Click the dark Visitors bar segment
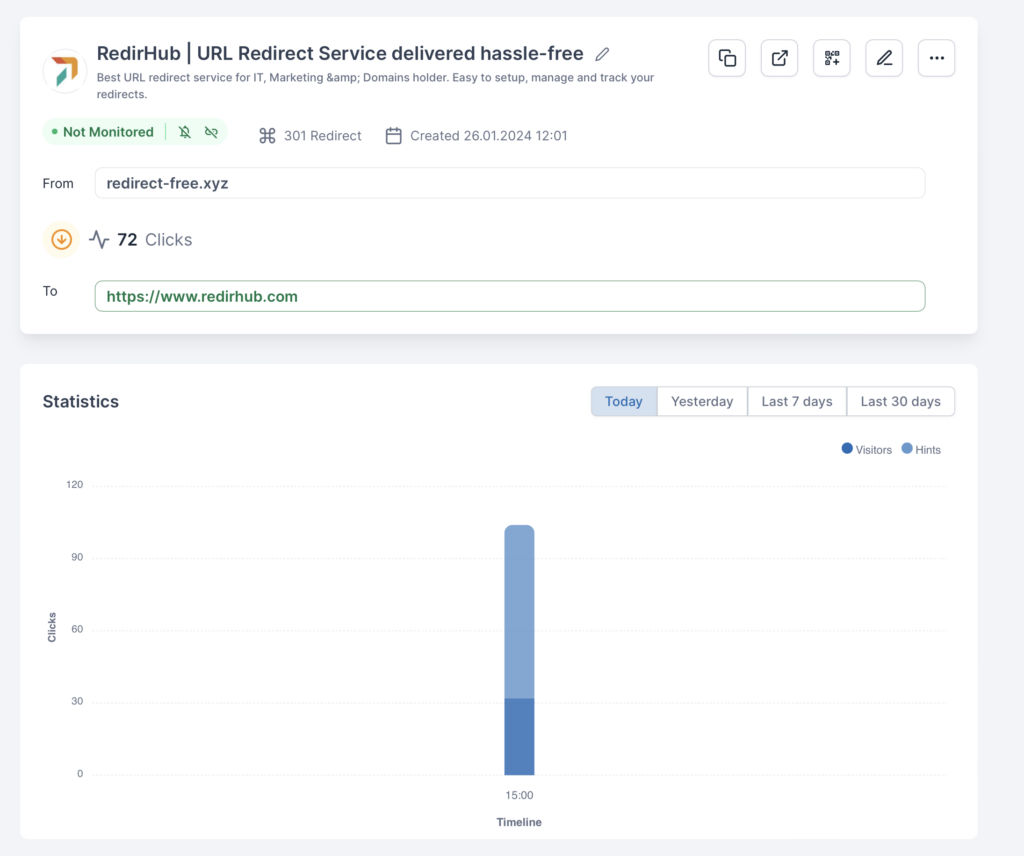Screen dimensions: 1024x856 click(x=519, y=737)
